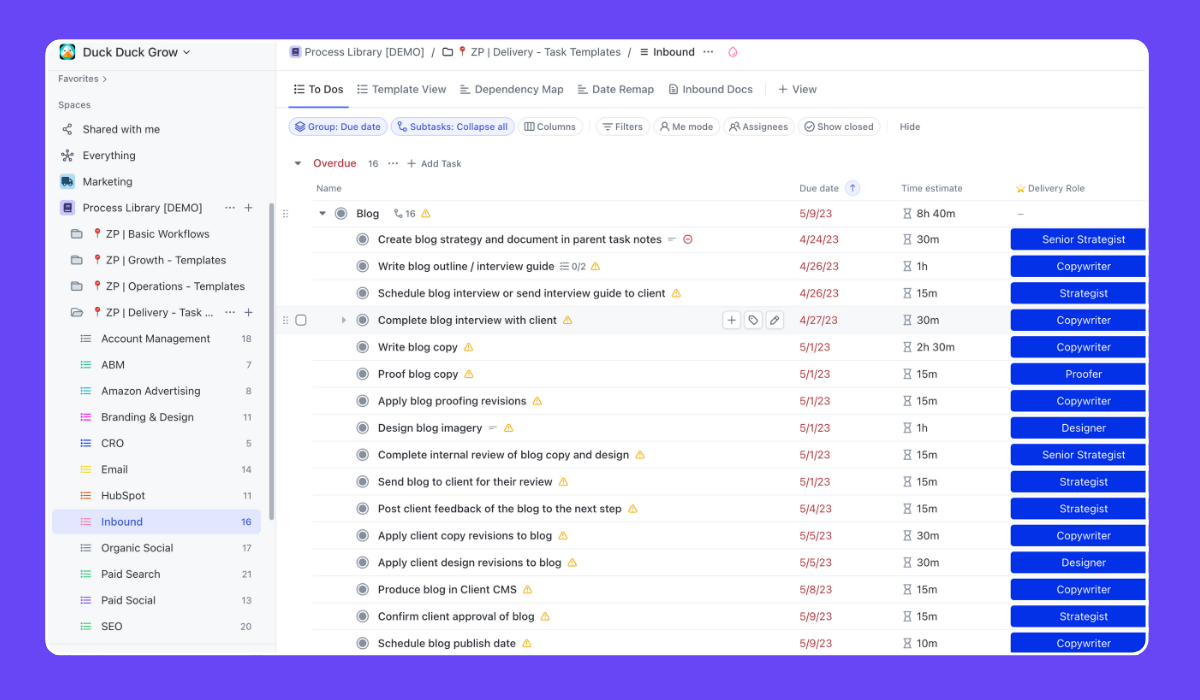The height and width of the screenshot is (700, 1200).
Task: Click the tag icon on Complete blog interview row
Action: (753, 320)
